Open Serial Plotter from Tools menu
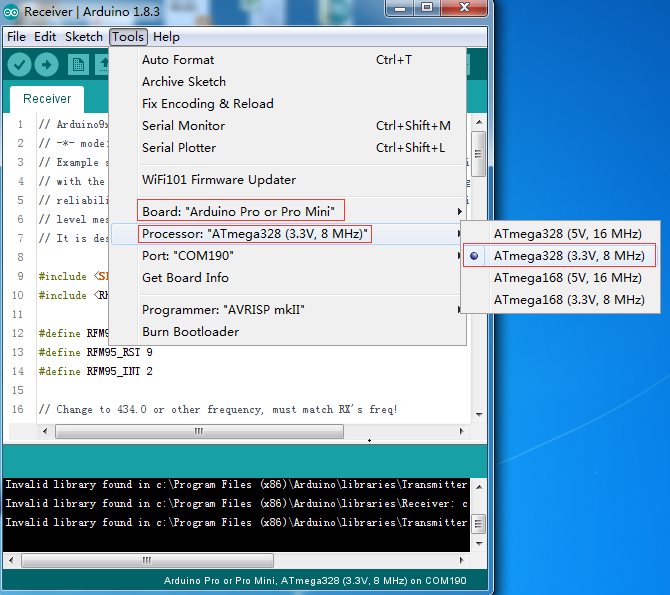 (x=288, y=147)
